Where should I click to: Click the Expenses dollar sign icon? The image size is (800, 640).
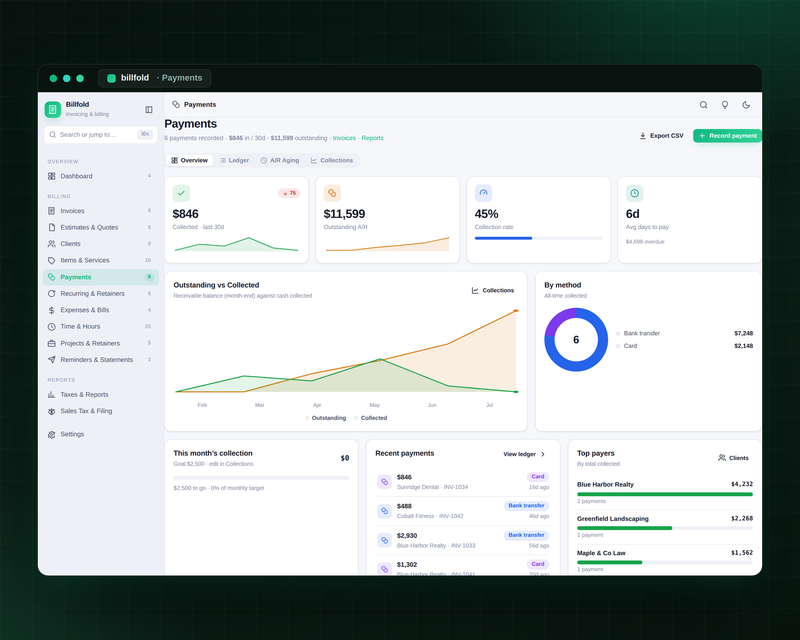pos(52,310)
